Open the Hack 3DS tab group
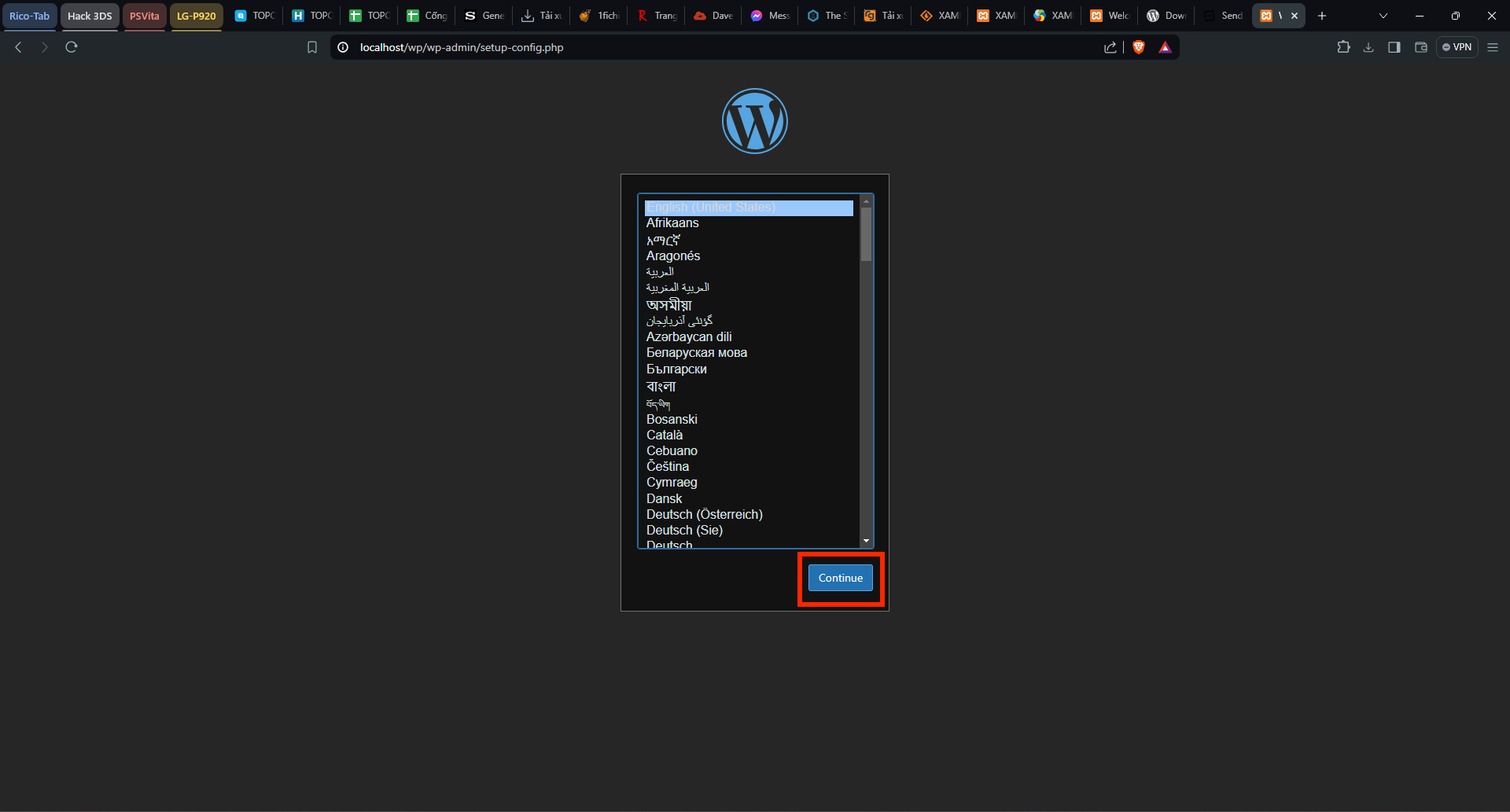The height and width of the screenshot is (812, 1510). (90, 16)
